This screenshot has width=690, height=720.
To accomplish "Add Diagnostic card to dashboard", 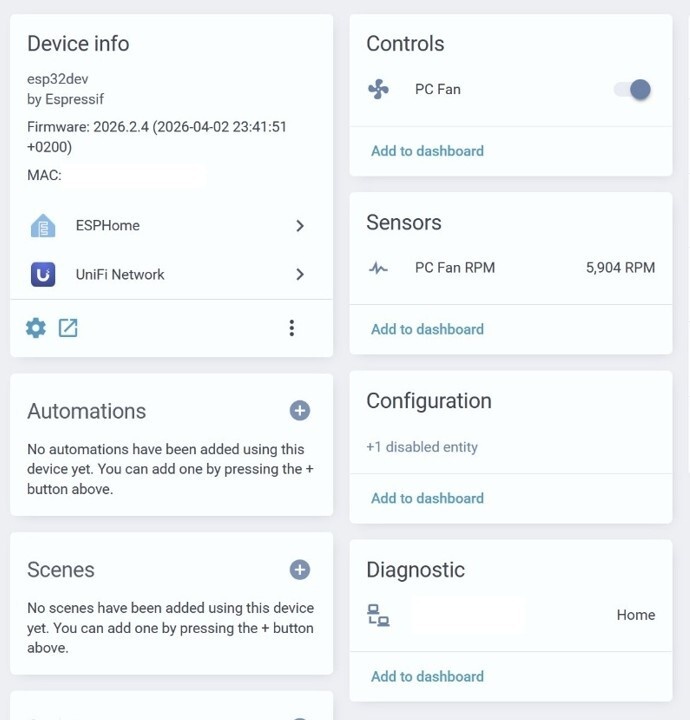I will (x=427, y=676).
